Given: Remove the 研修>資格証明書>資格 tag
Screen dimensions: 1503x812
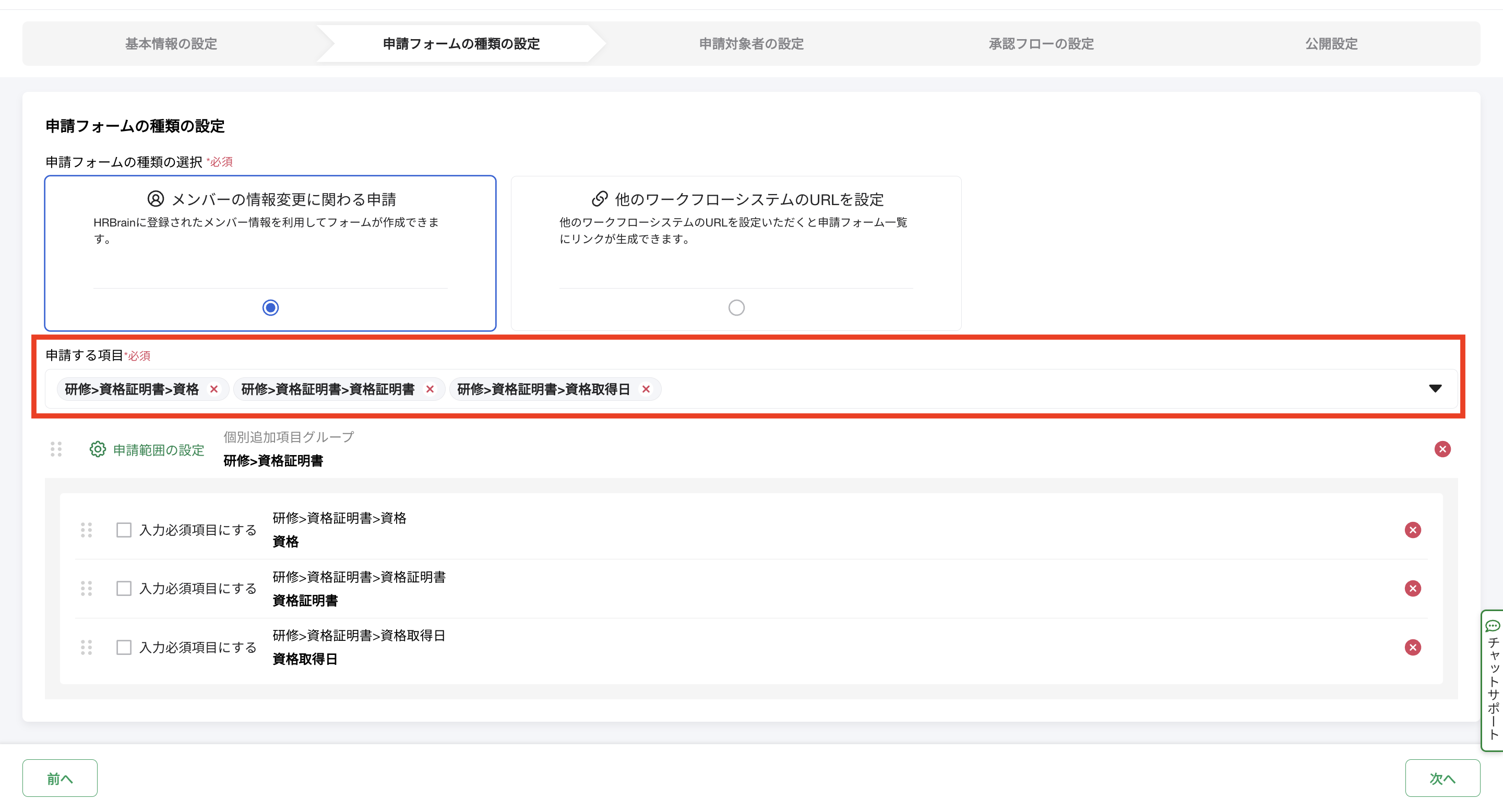Looking at the screenshot, I should [214, 389].
